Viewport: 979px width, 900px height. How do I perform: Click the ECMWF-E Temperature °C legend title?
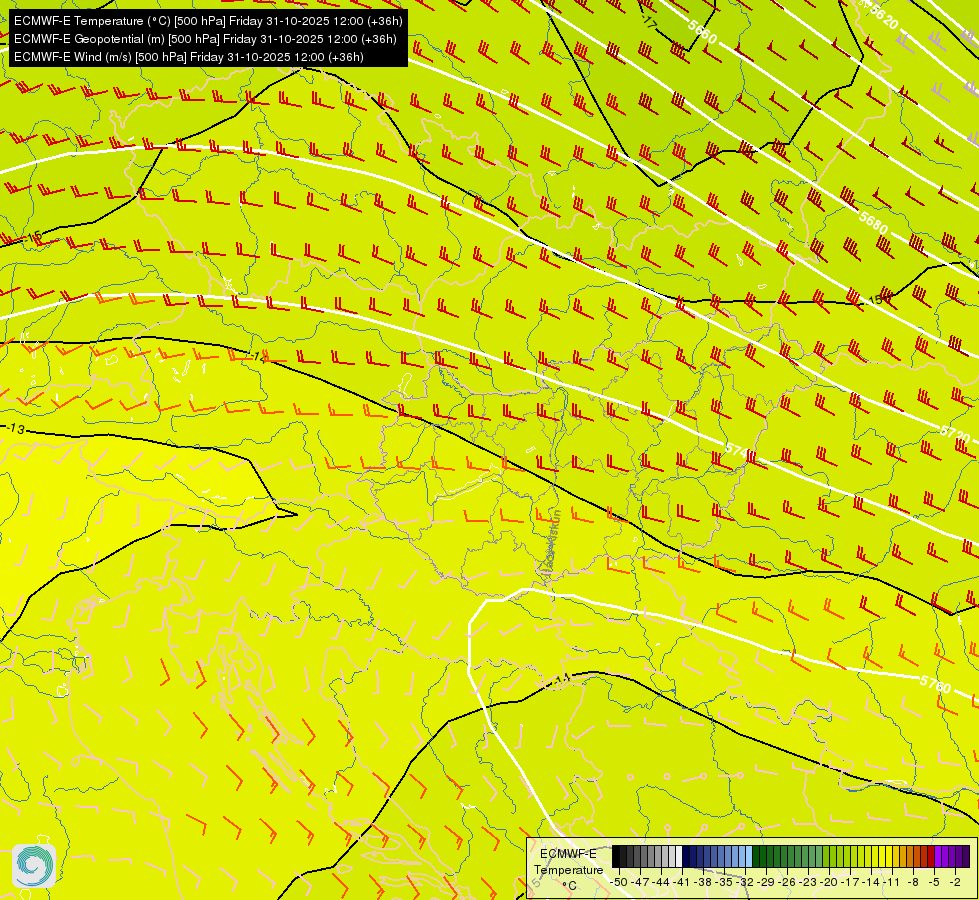[568, 869]
